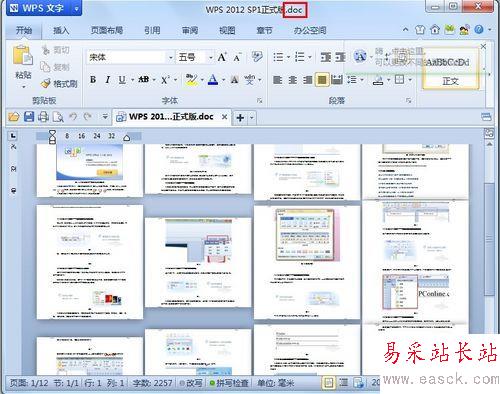Switch to the 视图 tab

click(227, 31)
